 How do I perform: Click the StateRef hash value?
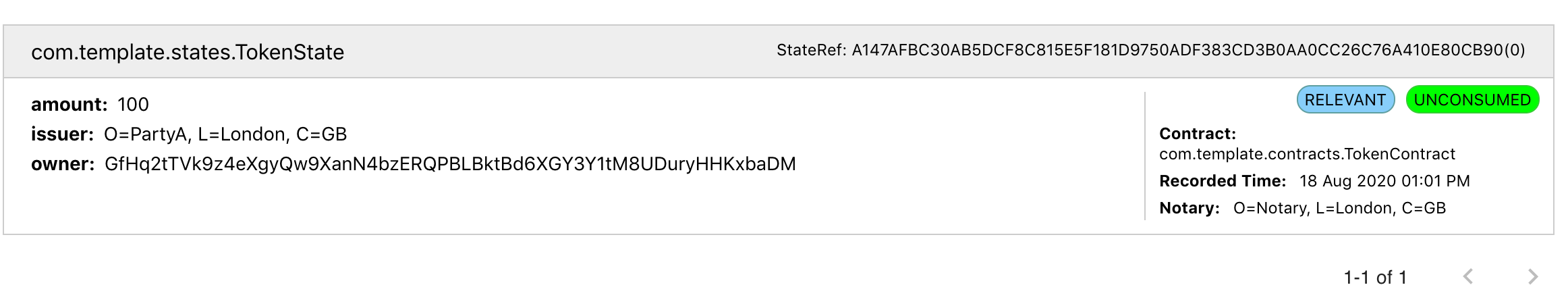tap(1189, 51)
